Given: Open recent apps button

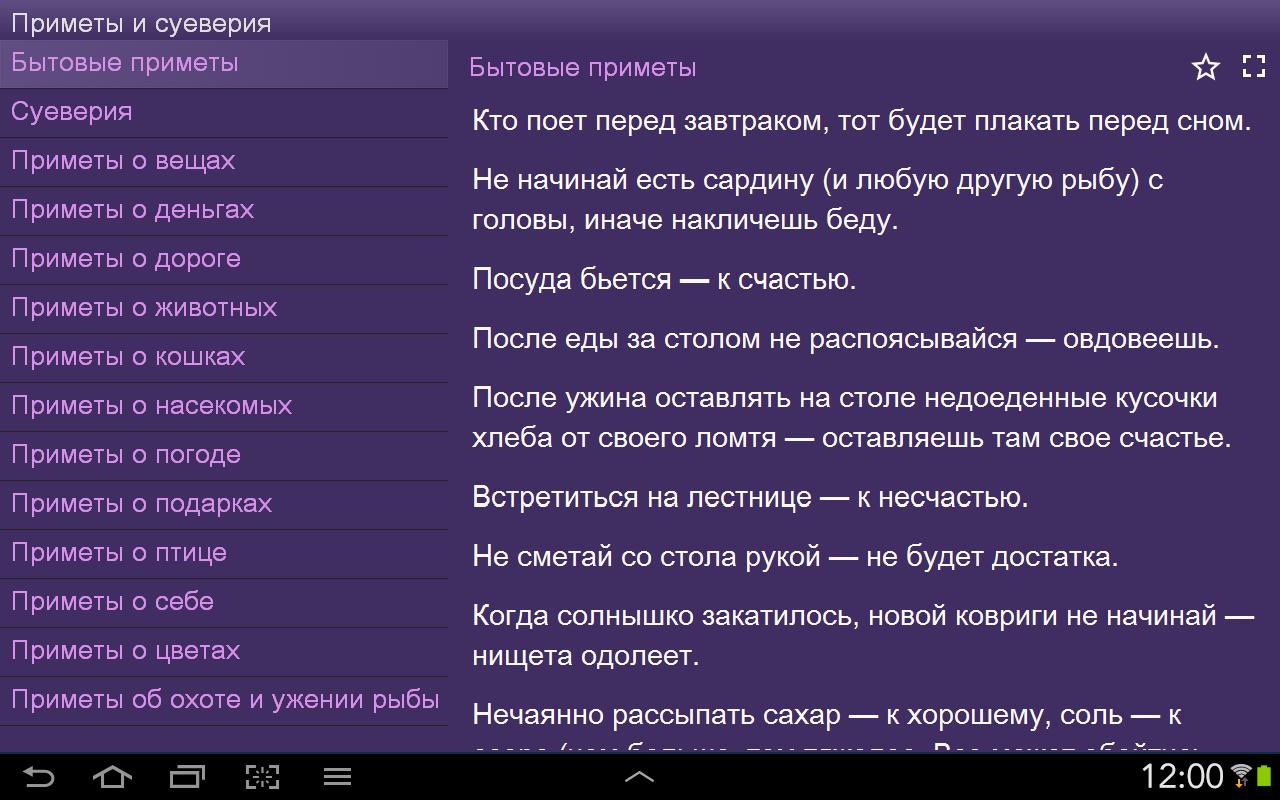Looking at the screenshot, I should pyautogui.click(x=187, y=776).
